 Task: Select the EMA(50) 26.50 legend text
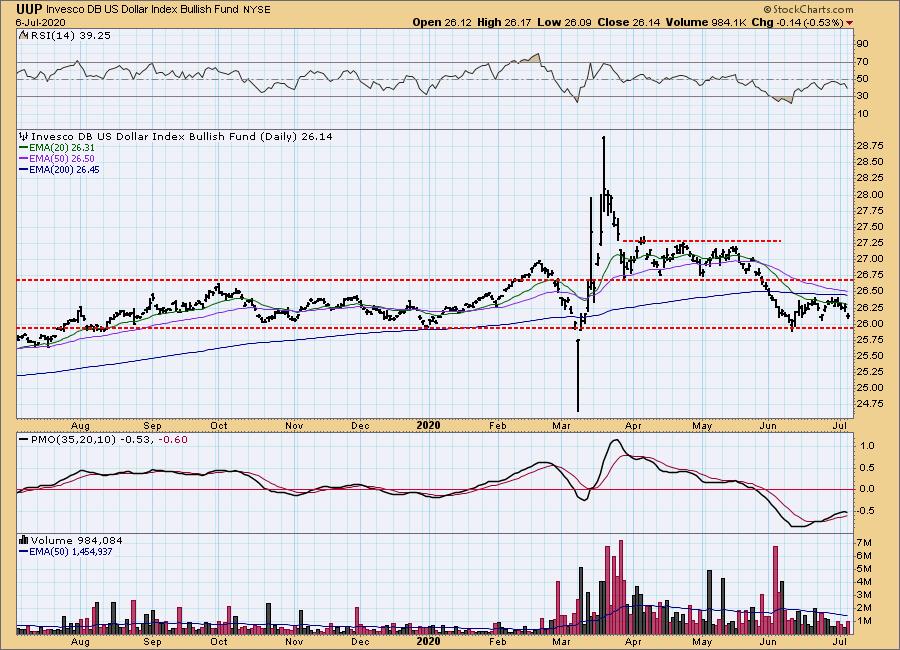point(61,158)
